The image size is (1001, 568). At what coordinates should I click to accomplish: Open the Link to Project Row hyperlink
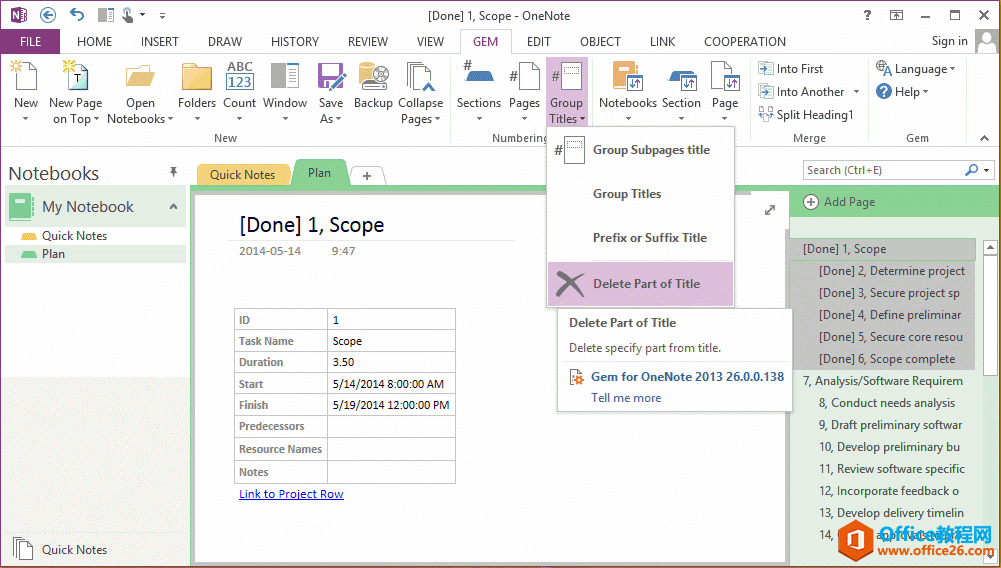[x=291, y=494]
